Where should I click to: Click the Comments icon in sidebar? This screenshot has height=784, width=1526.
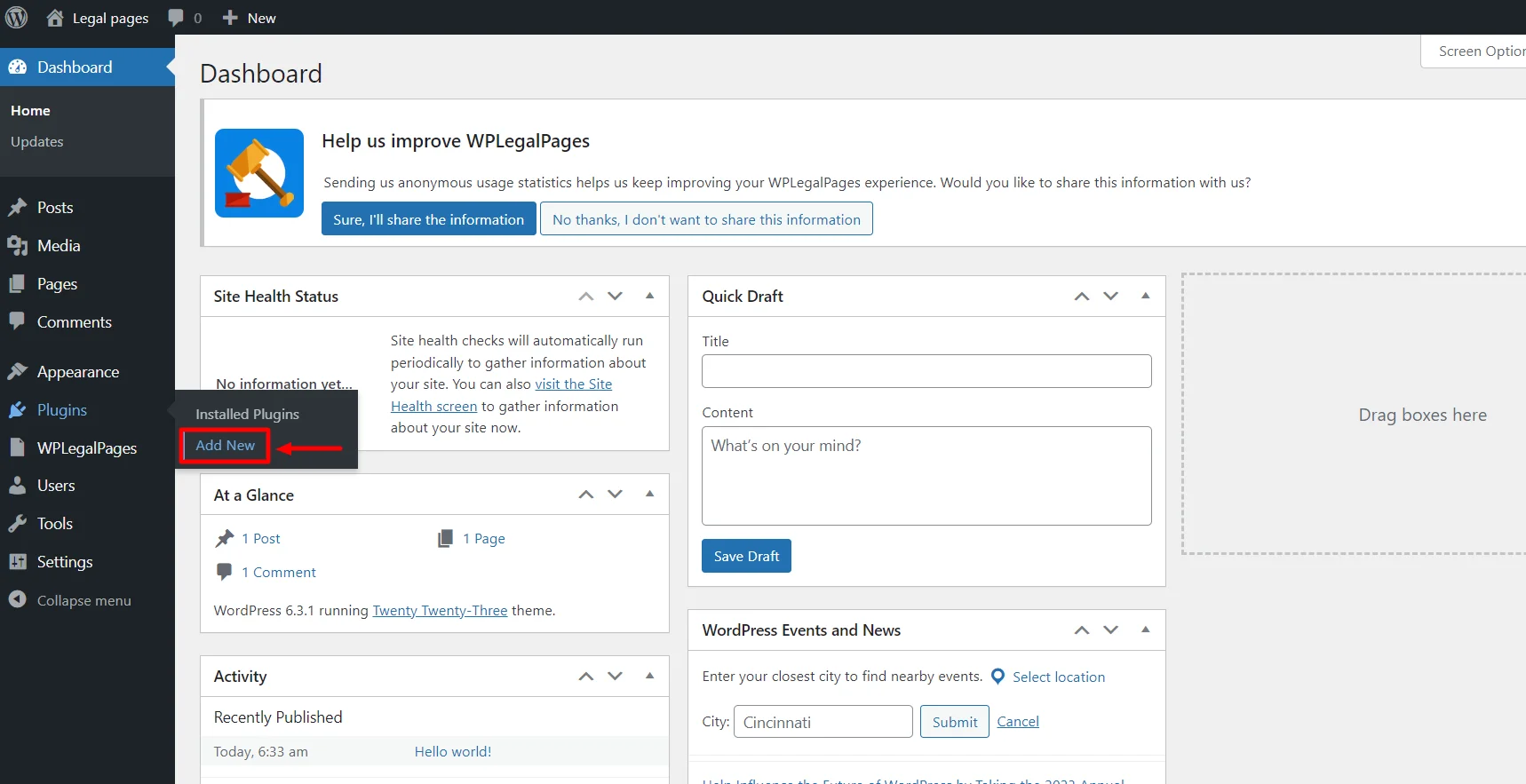point(18,321)
